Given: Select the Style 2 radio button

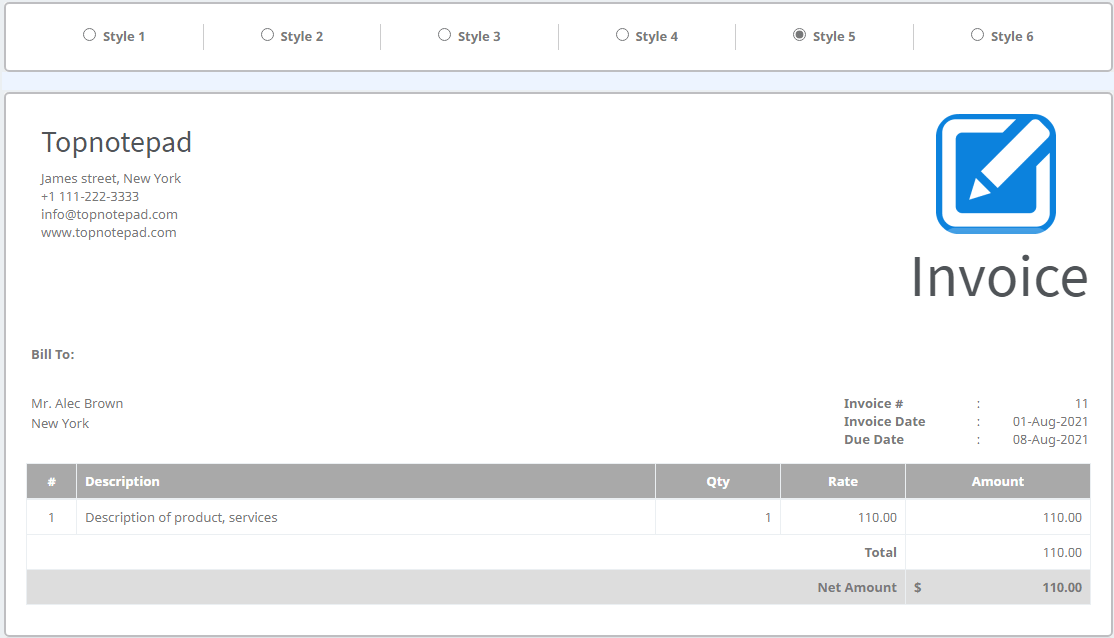Looking at the screenshot, I should (x=266, y=34).
